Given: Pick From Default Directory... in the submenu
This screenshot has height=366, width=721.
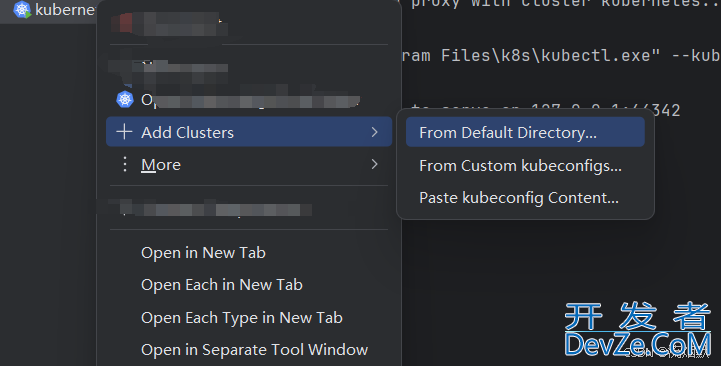Looking at the screenshot, I should (525, 132).
